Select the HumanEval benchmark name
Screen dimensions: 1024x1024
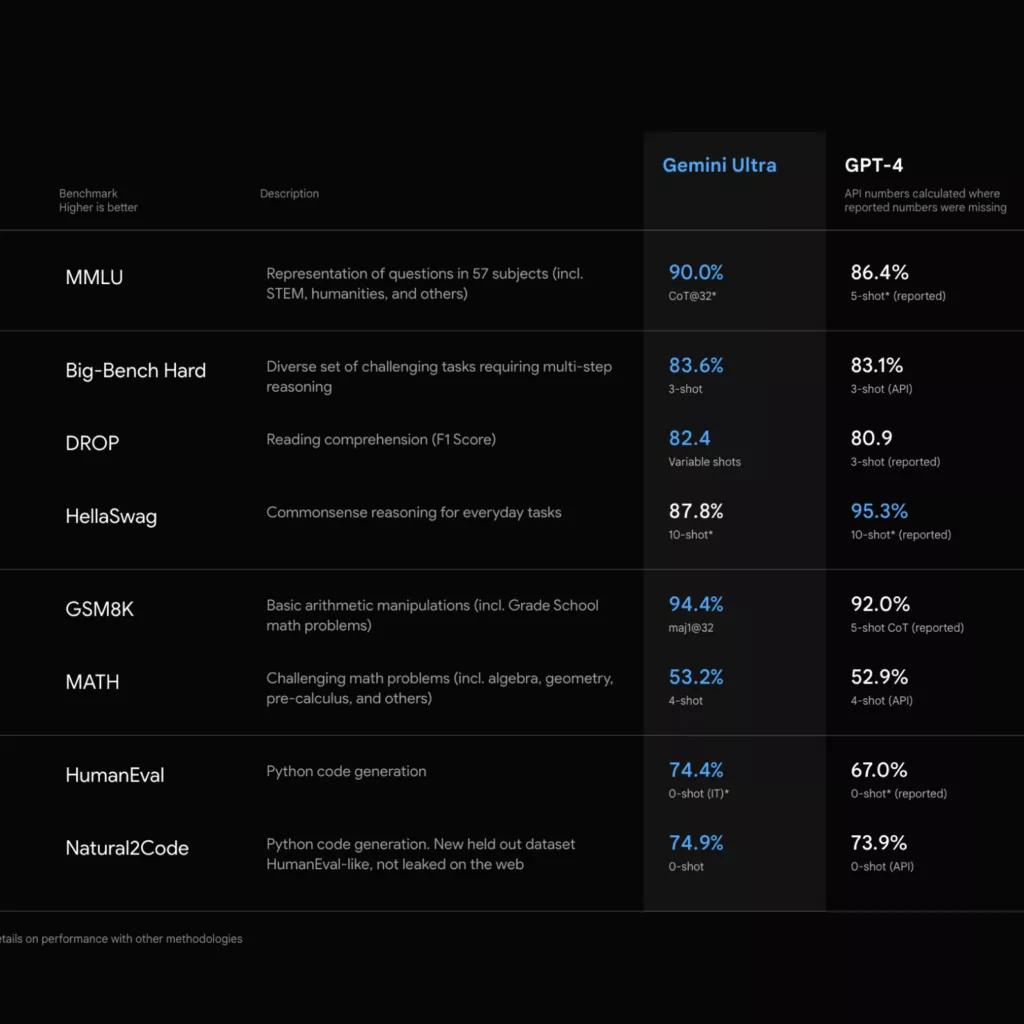(x=114, y=775)
